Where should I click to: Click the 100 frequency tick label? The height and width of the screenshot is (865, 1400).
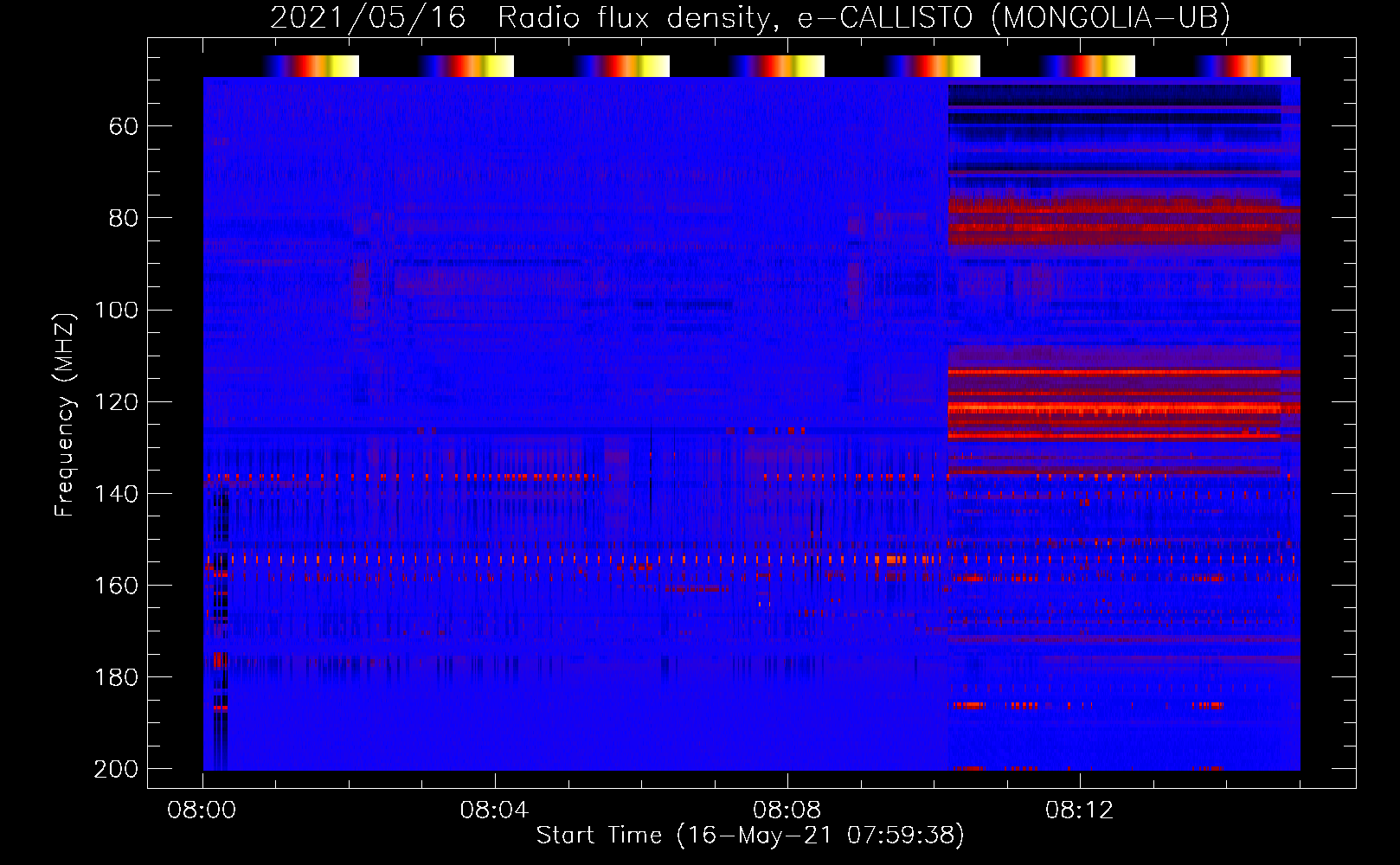coord(117,310)
